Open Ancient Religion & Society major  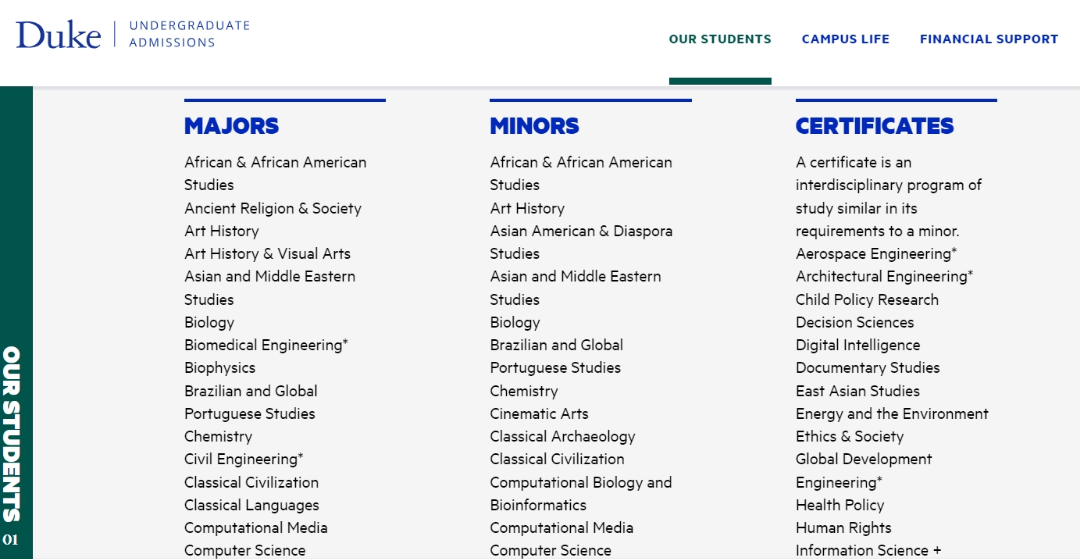(x=273, y=208)
